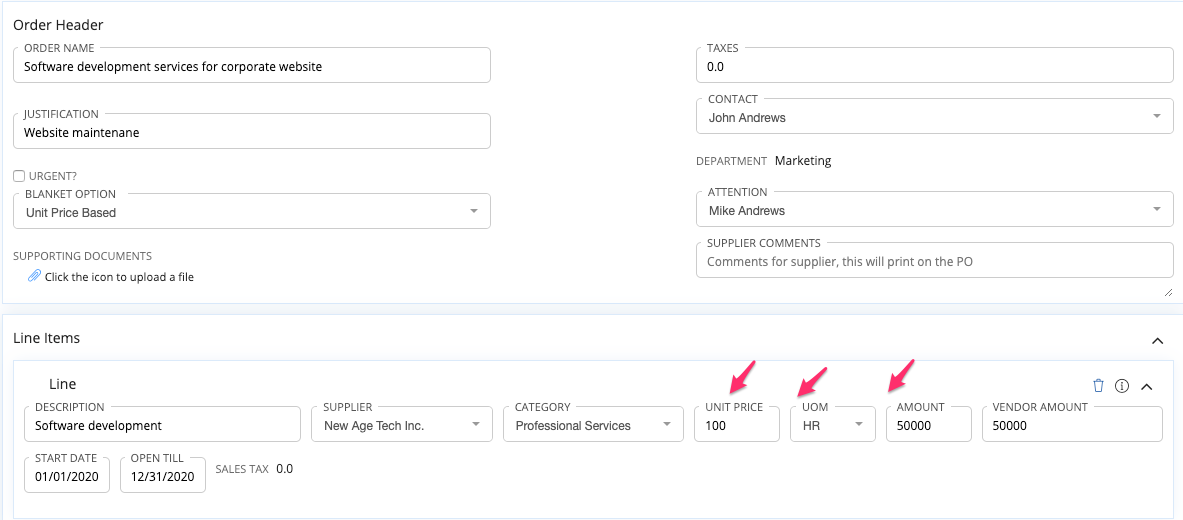Edit the Amount field

coord(929,424)
